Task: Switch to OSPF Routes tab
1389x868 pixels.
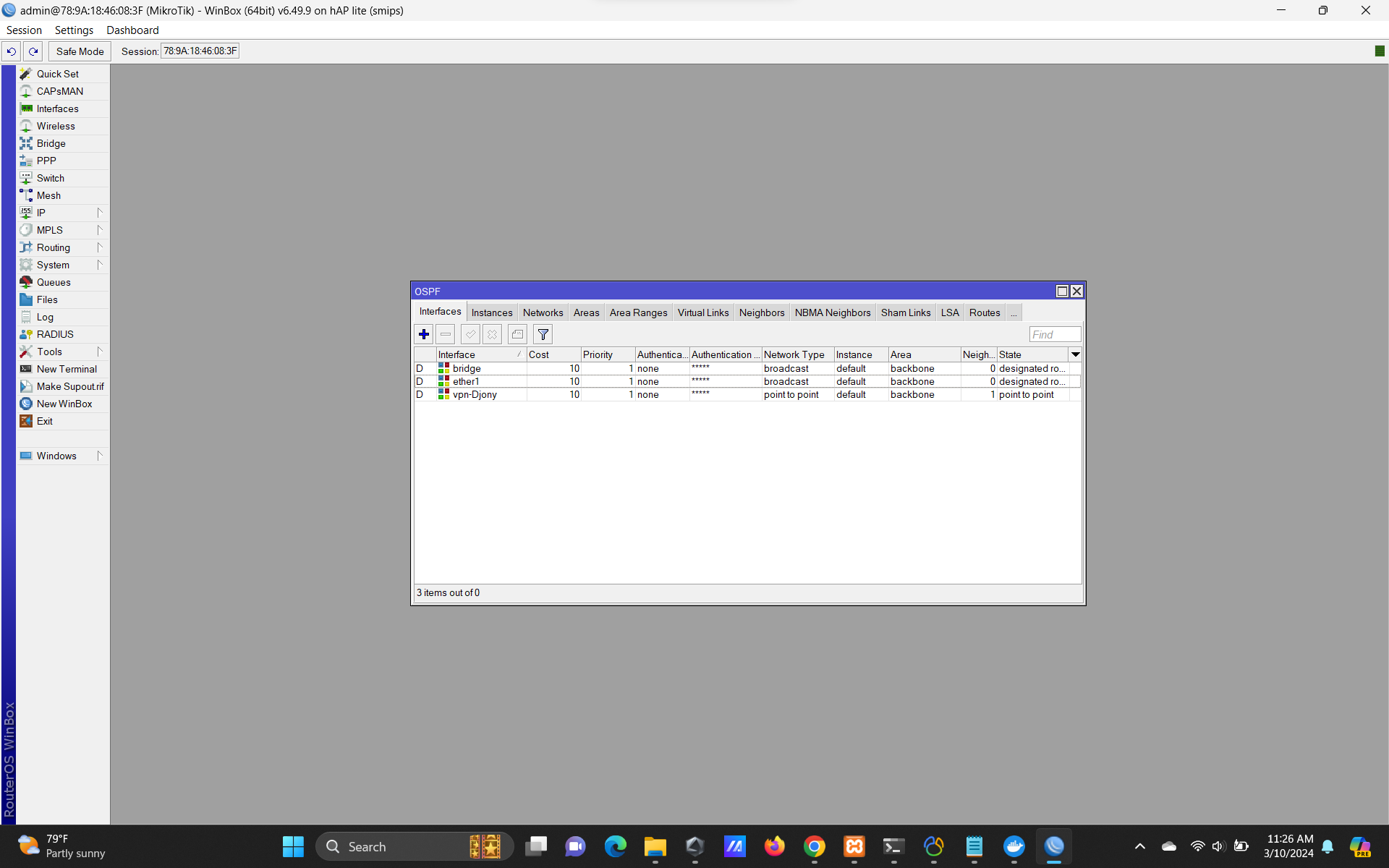Action: 985,312
